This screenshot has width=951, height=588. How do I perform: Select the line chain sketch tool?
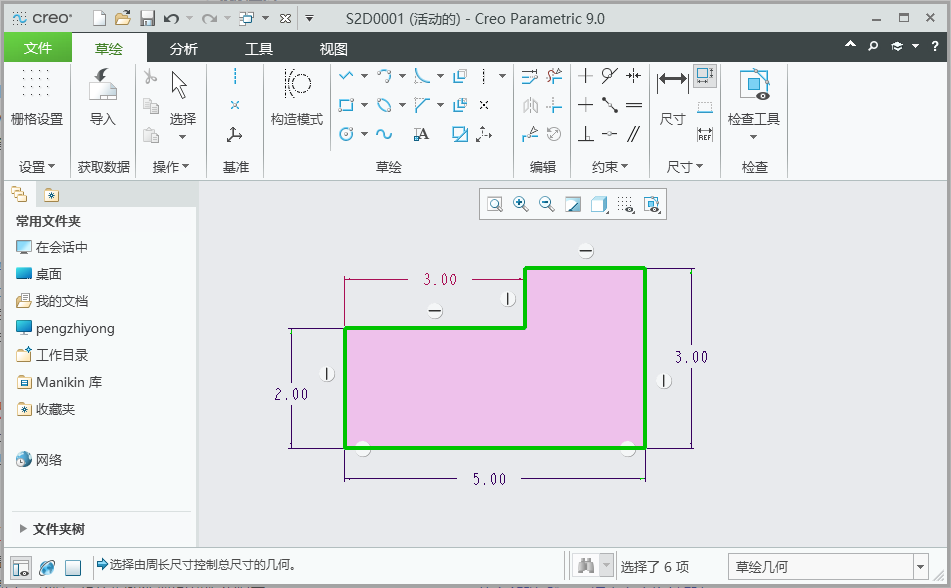tap(346, 76)
